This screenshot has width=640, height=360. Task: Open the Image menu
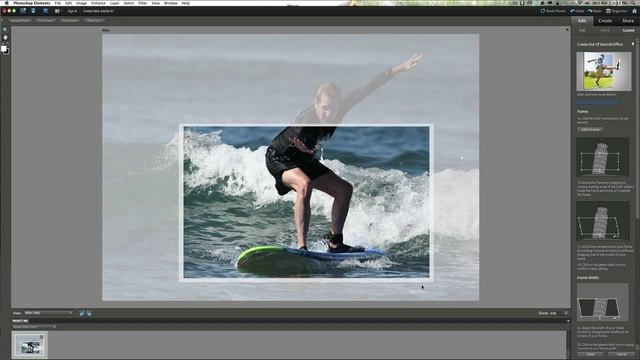click(81, 3)
